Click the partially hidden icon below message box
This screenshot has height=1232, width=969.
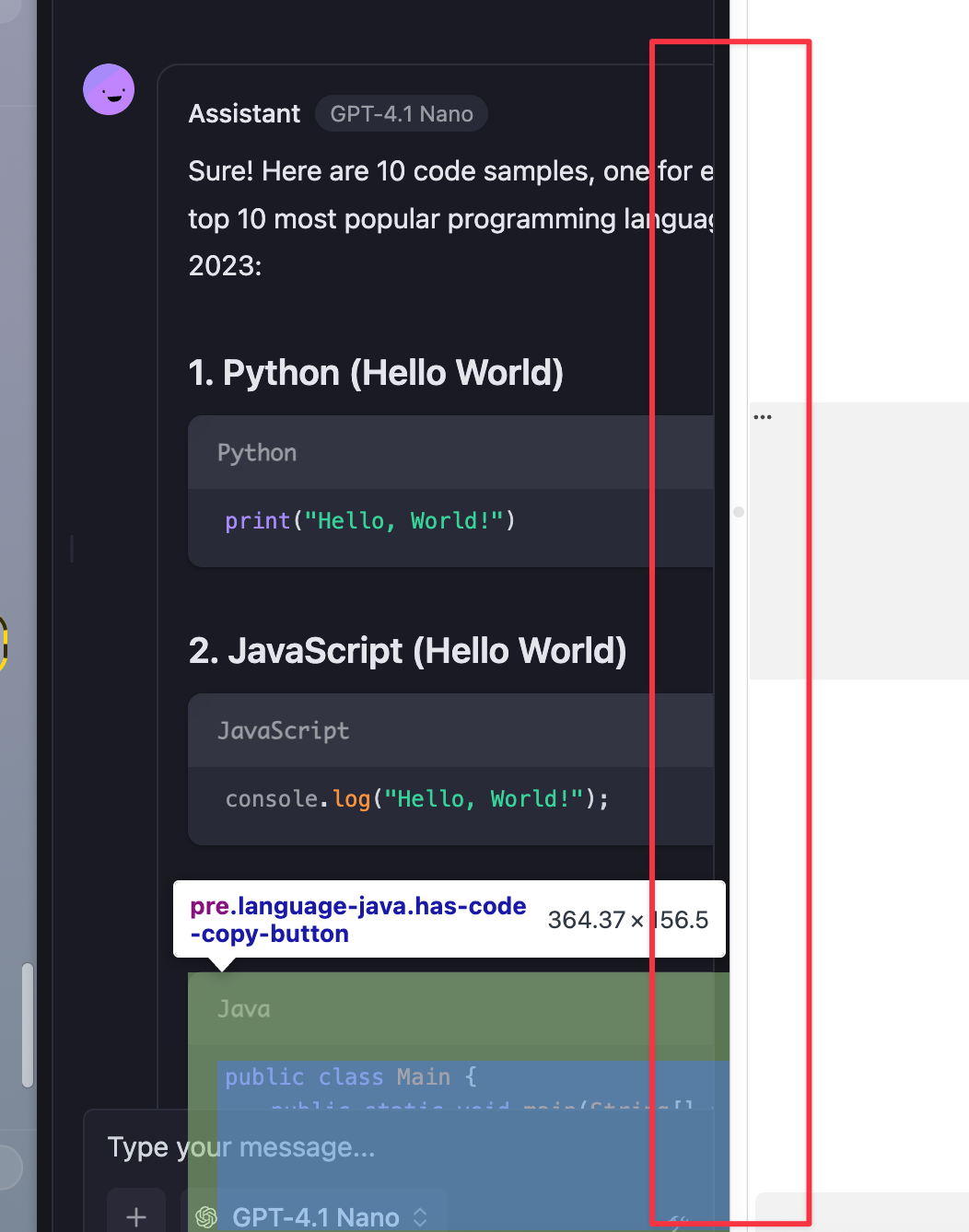(679, 1223)
